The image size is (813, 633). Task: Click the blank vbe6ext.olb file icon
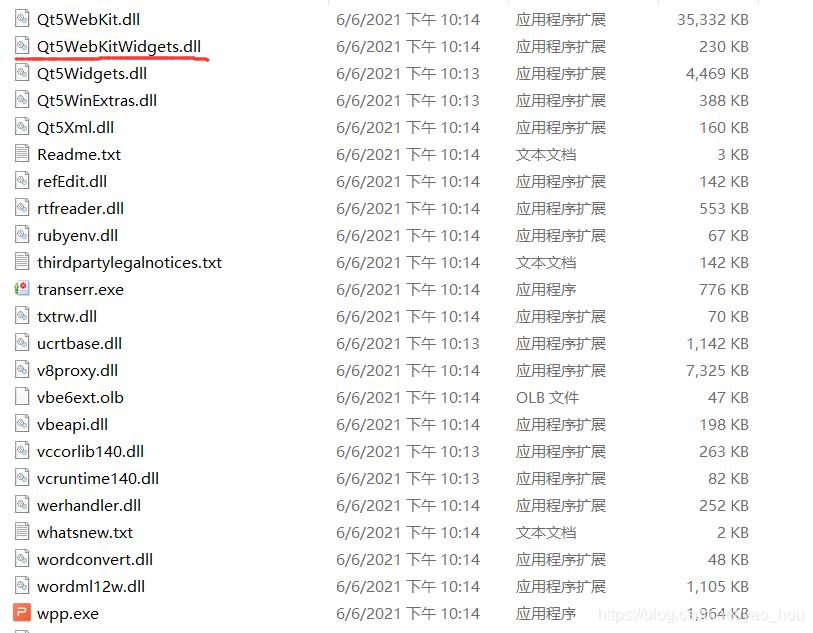click(x=22, y=397)
